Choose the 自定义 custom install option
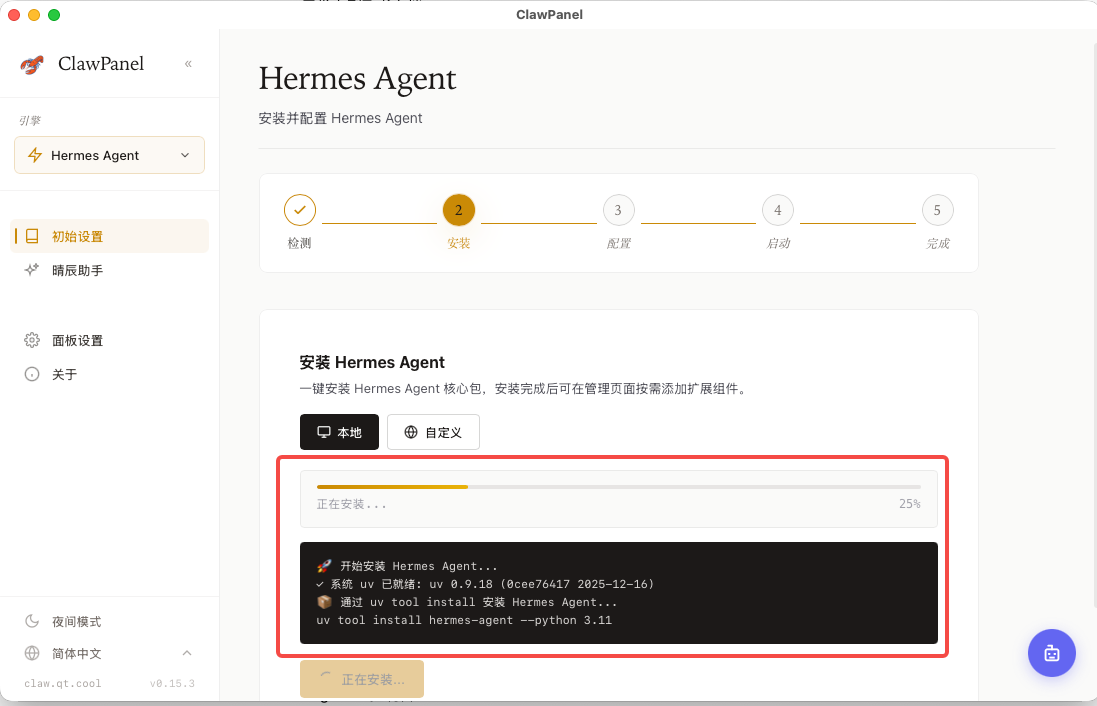Image resolution: width=1097 pixels, height=706 pixels. pyautogui.click(x=433, y=432)
